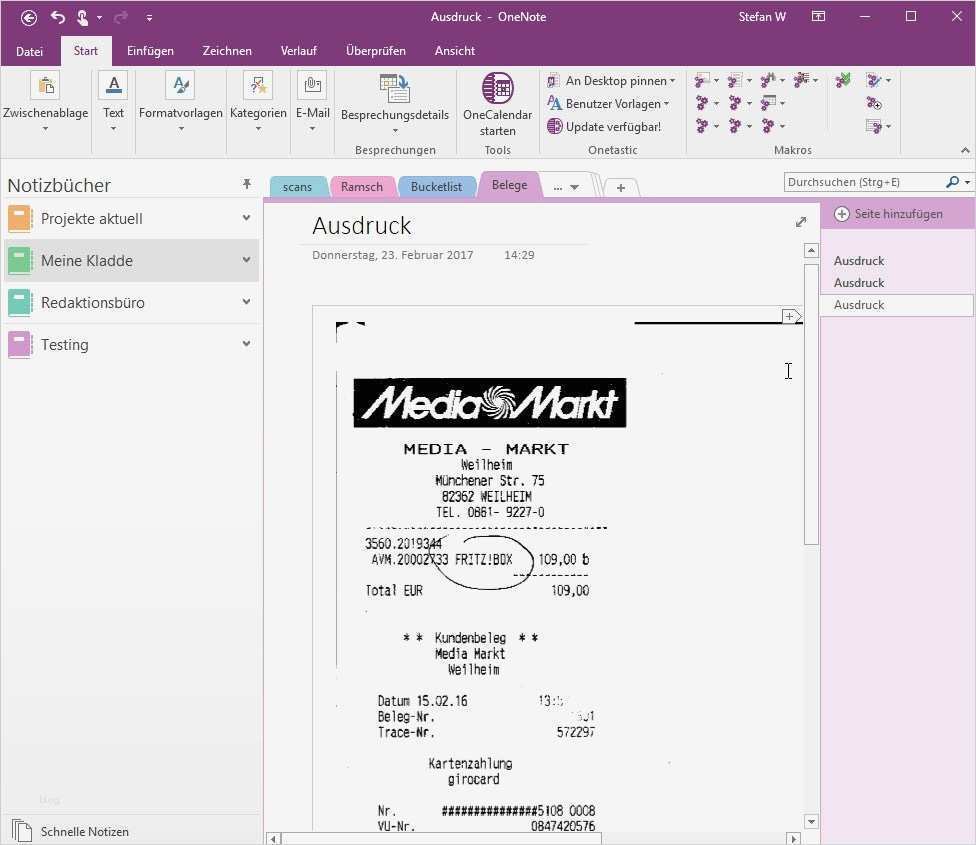Expand the Meine Kladde notebook
Screen dimensions: 976x845
pos(246,259)
